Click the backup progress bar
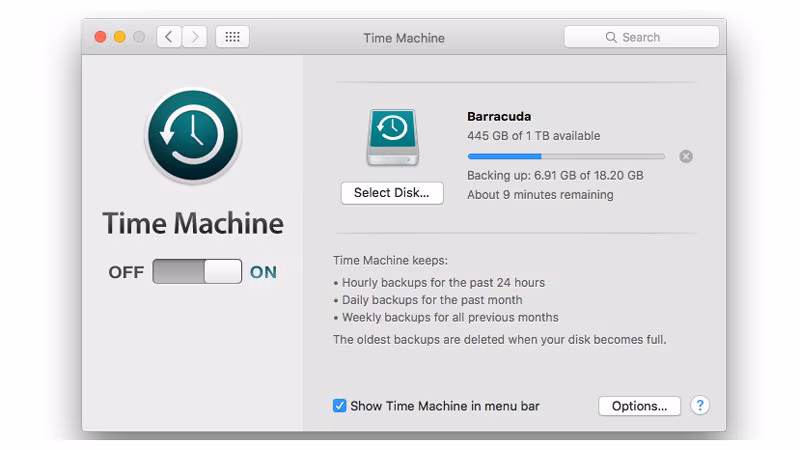 pos(566,157)
